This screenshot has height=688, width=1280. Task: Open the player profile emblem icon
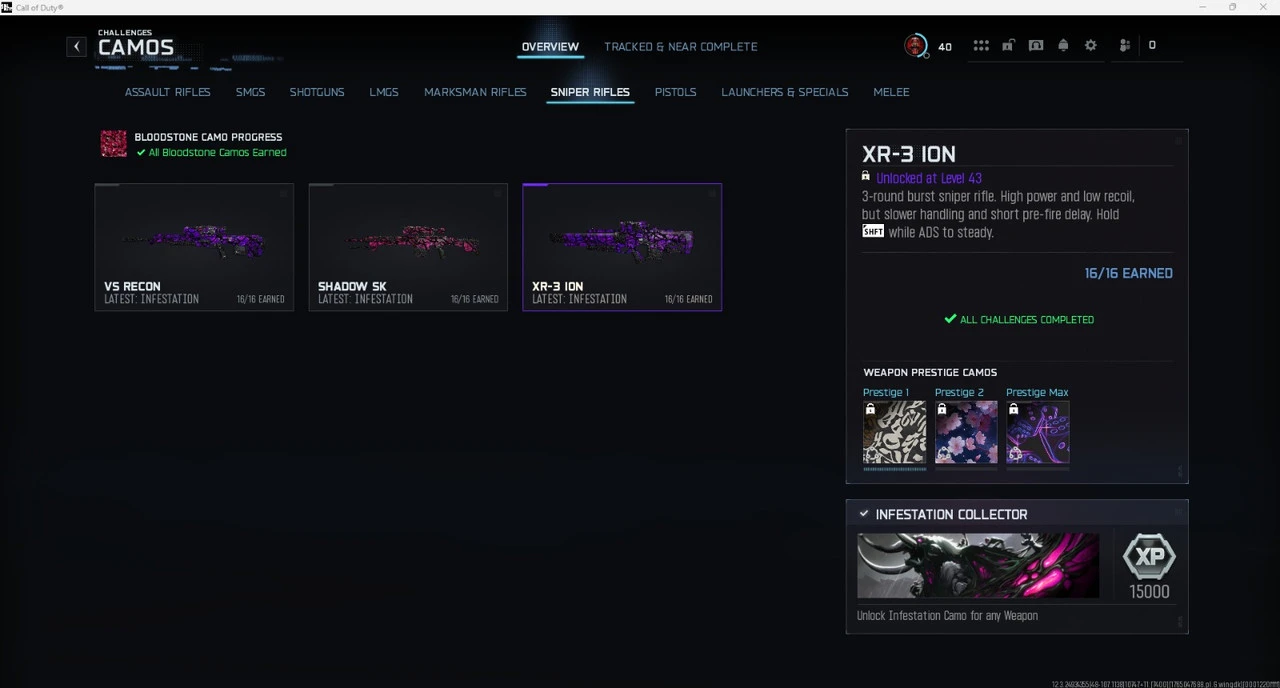click(915, 45)
